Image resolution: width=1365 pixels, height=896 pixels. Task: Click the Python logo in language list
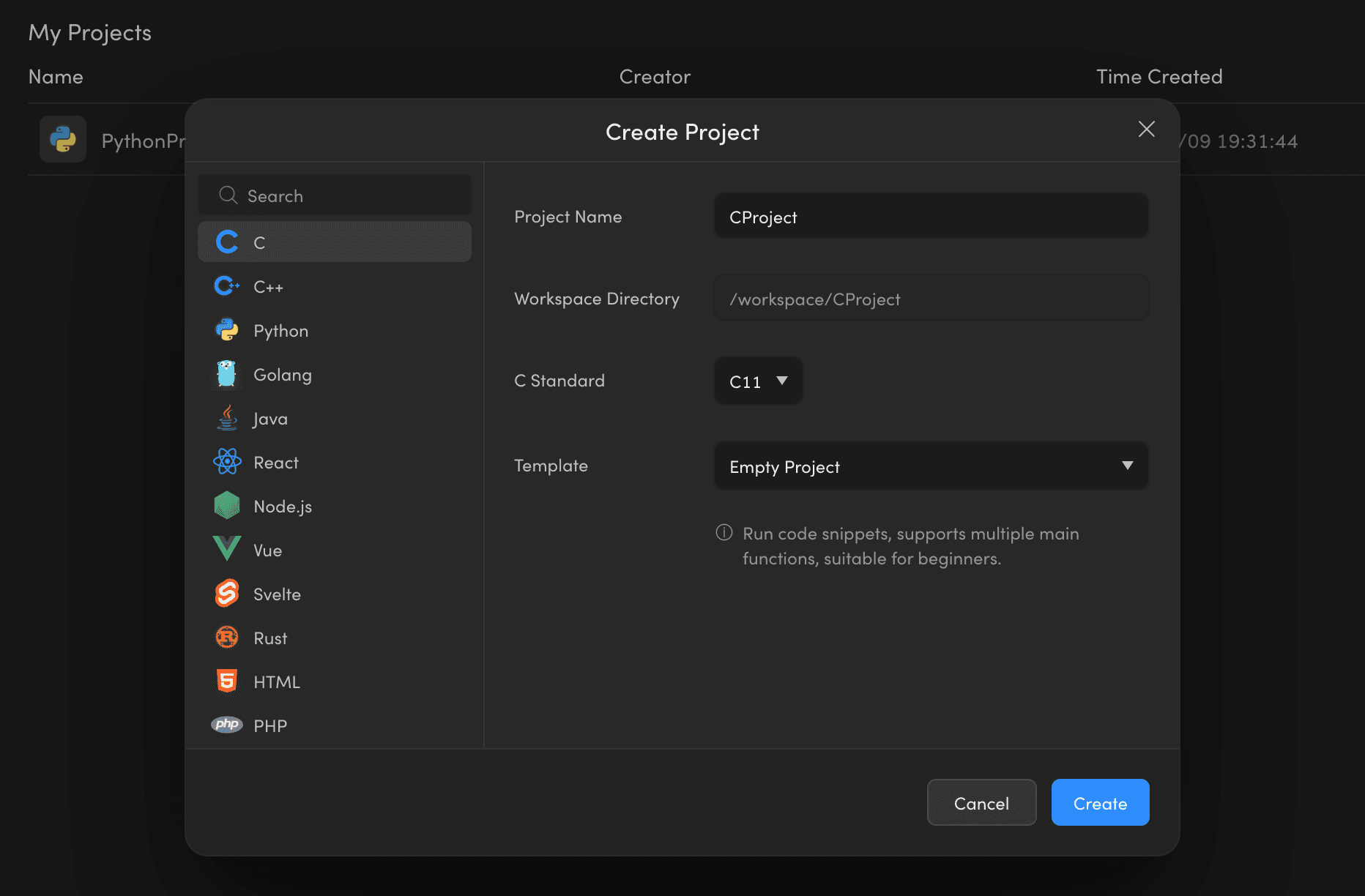[226, 330]
